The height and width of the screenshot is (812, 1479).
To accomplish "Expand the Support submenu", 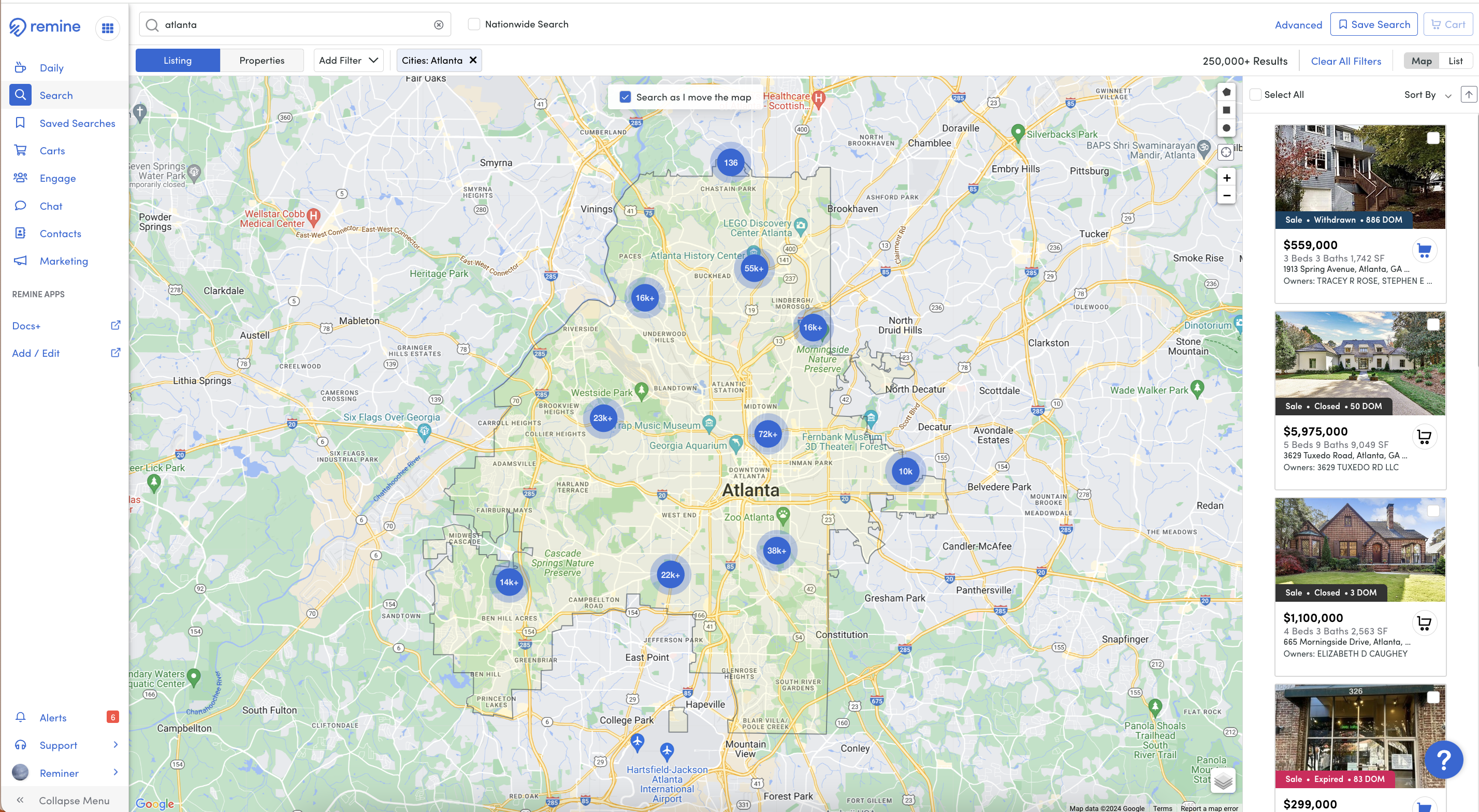I will 115,745.
